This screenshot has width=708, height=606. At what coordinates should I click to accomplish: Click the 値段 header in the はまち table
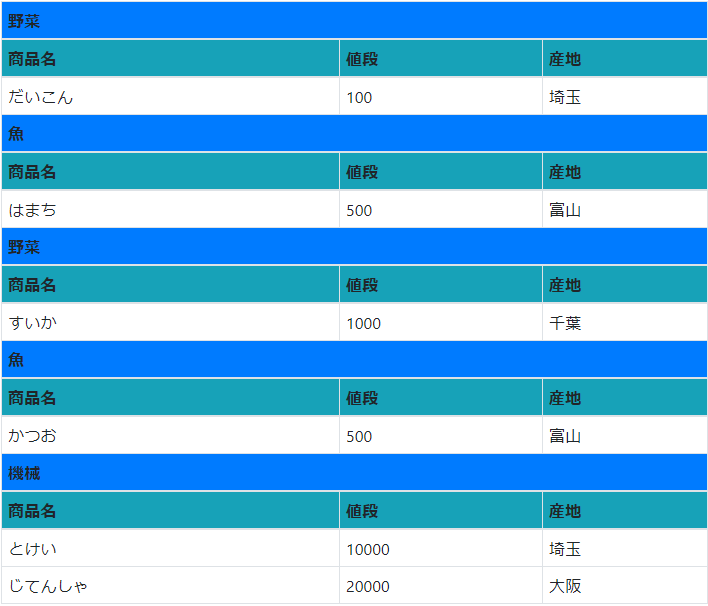click(441, 171)
